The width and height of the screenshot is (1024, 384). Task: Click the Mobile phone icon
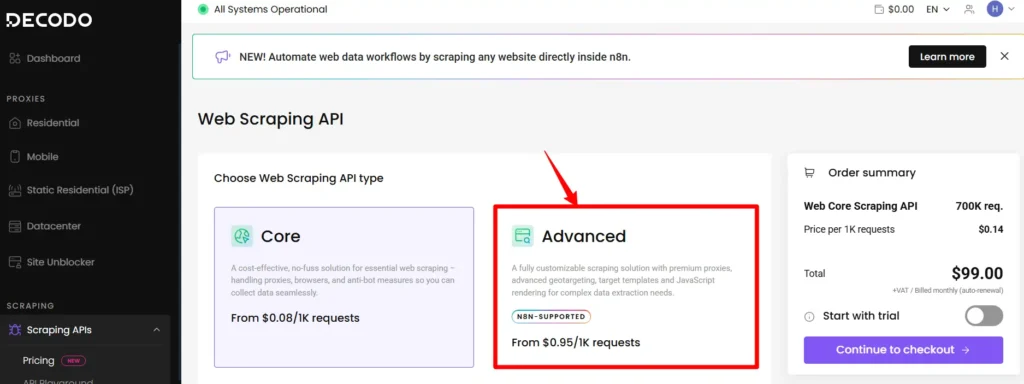coord(15,157)
